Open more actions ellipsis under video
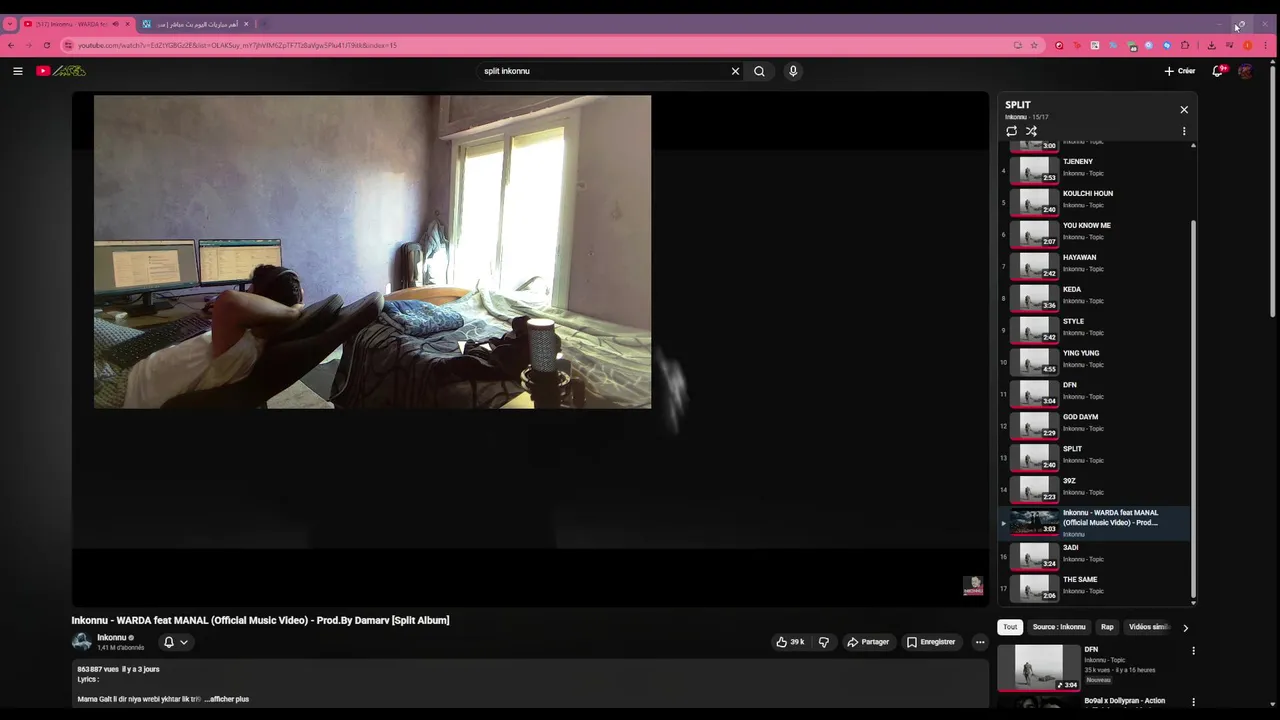Image resolution: width=1280 pixels, height=720 pixels. (980, 642)
